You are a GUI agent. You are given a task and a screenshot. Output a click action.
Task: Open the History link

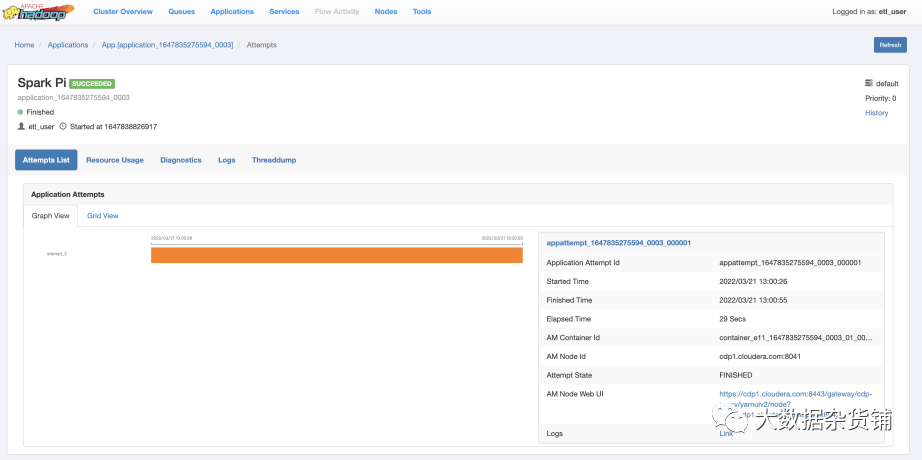[876, 113]
